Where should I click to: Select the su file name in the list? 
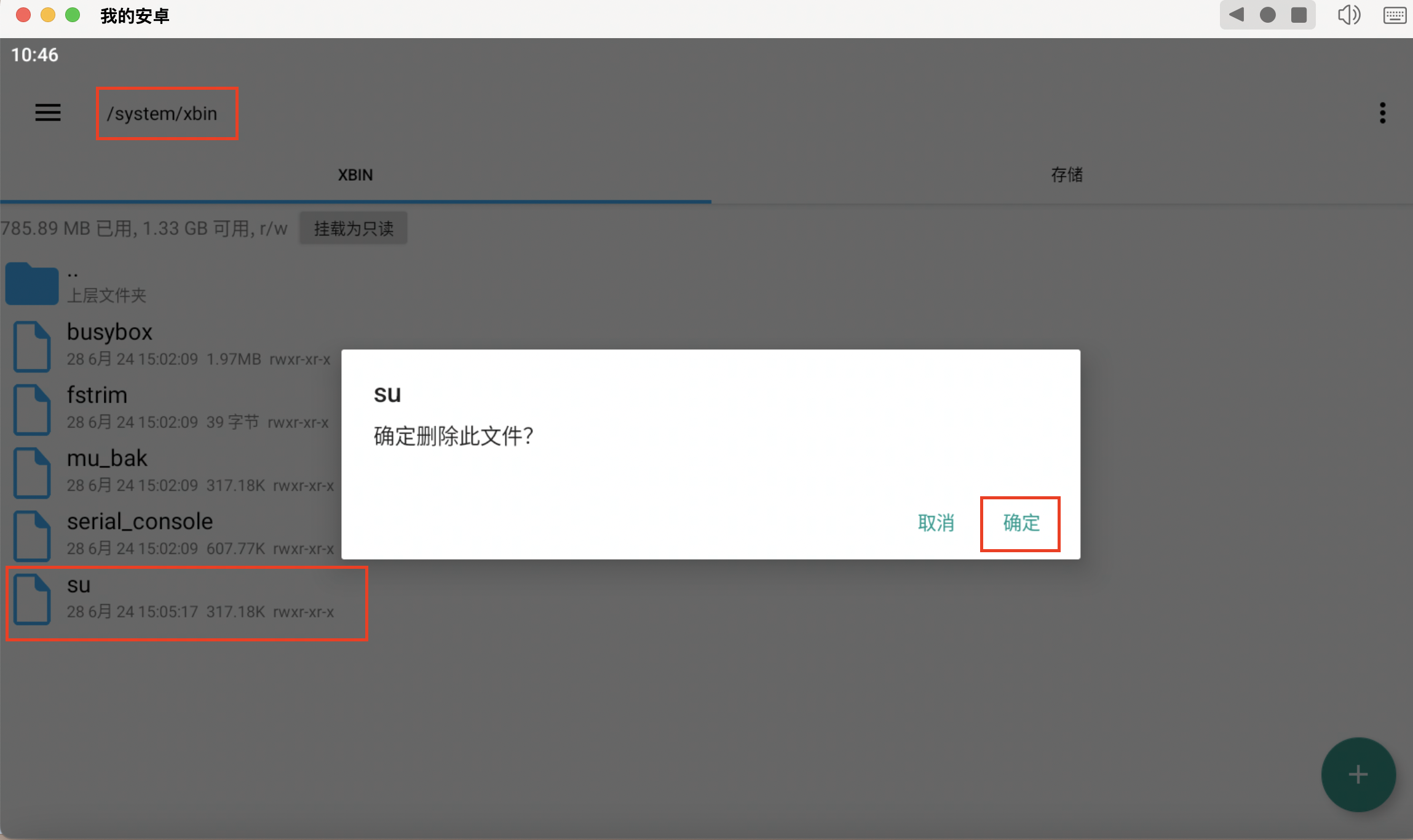pos(79,585)
